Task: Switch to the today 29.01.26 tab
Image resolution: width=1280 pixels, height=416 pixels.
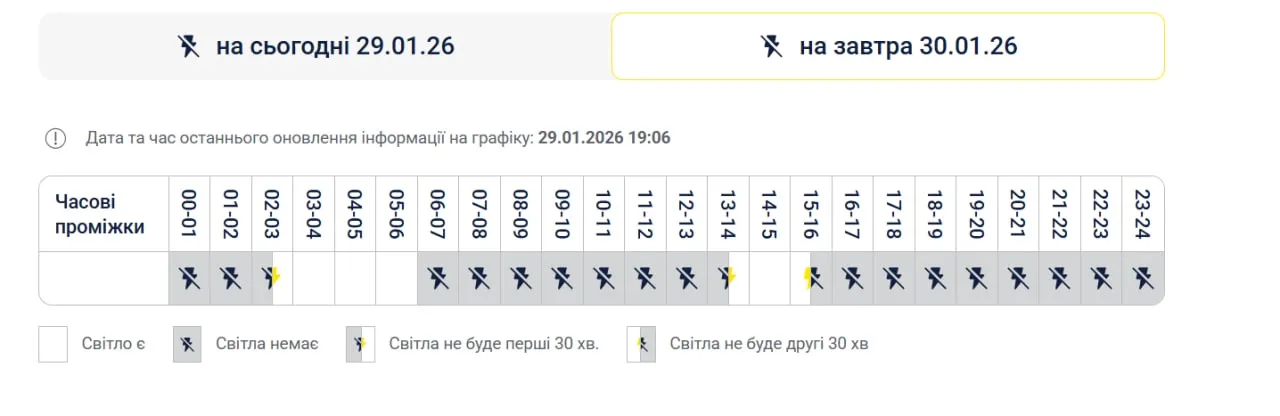Action: click(325, 46)
